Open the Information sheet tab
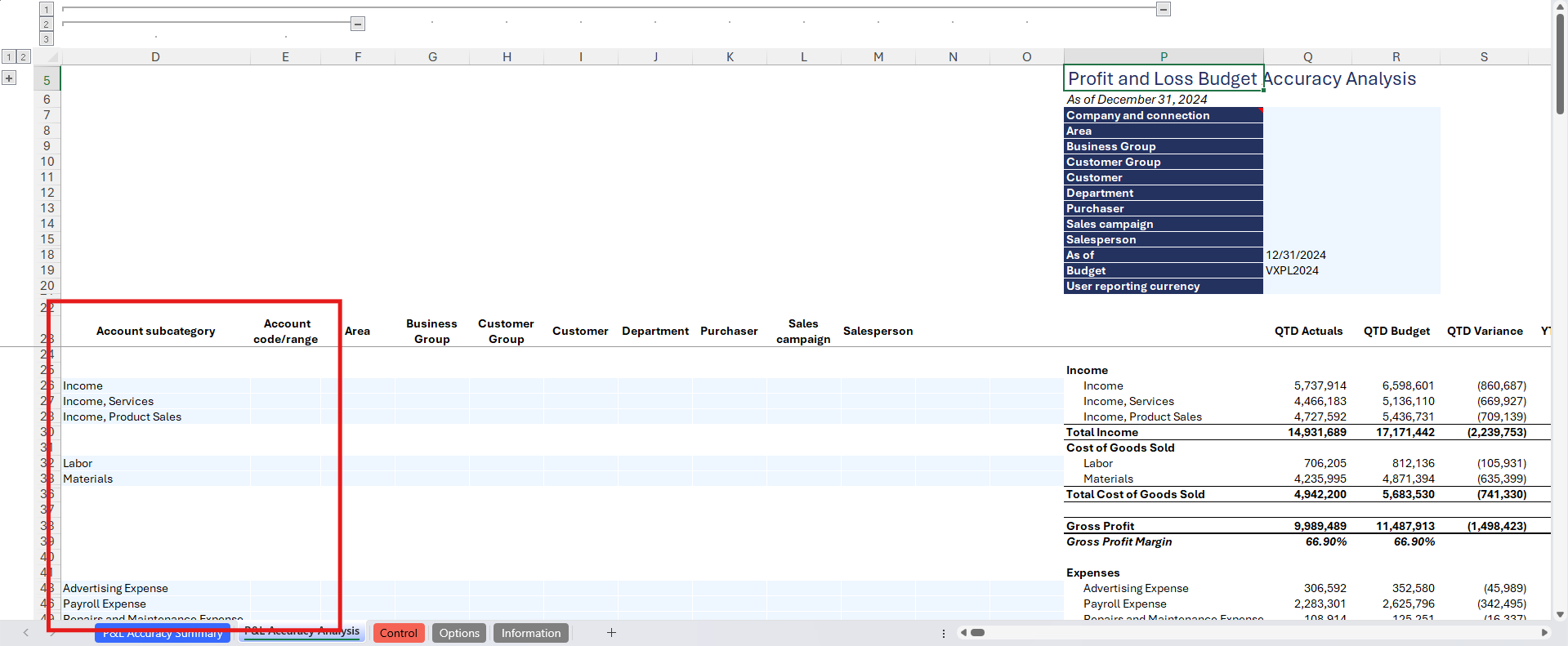 tap(531, 633)
